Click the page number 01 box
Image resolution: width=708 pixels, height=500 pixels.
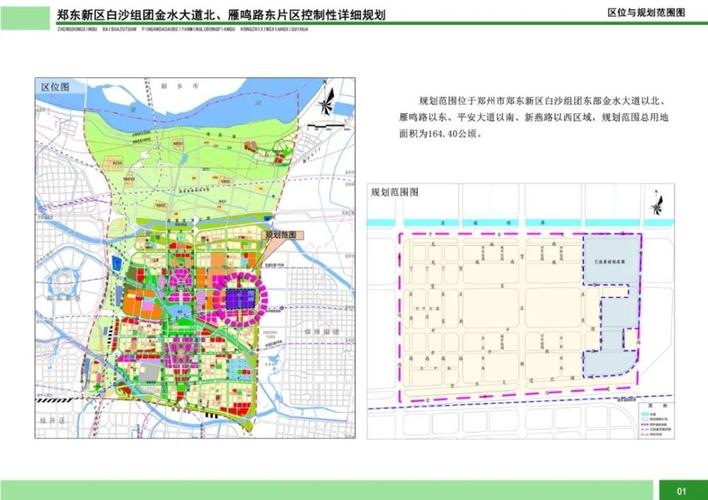click(681, 491)
